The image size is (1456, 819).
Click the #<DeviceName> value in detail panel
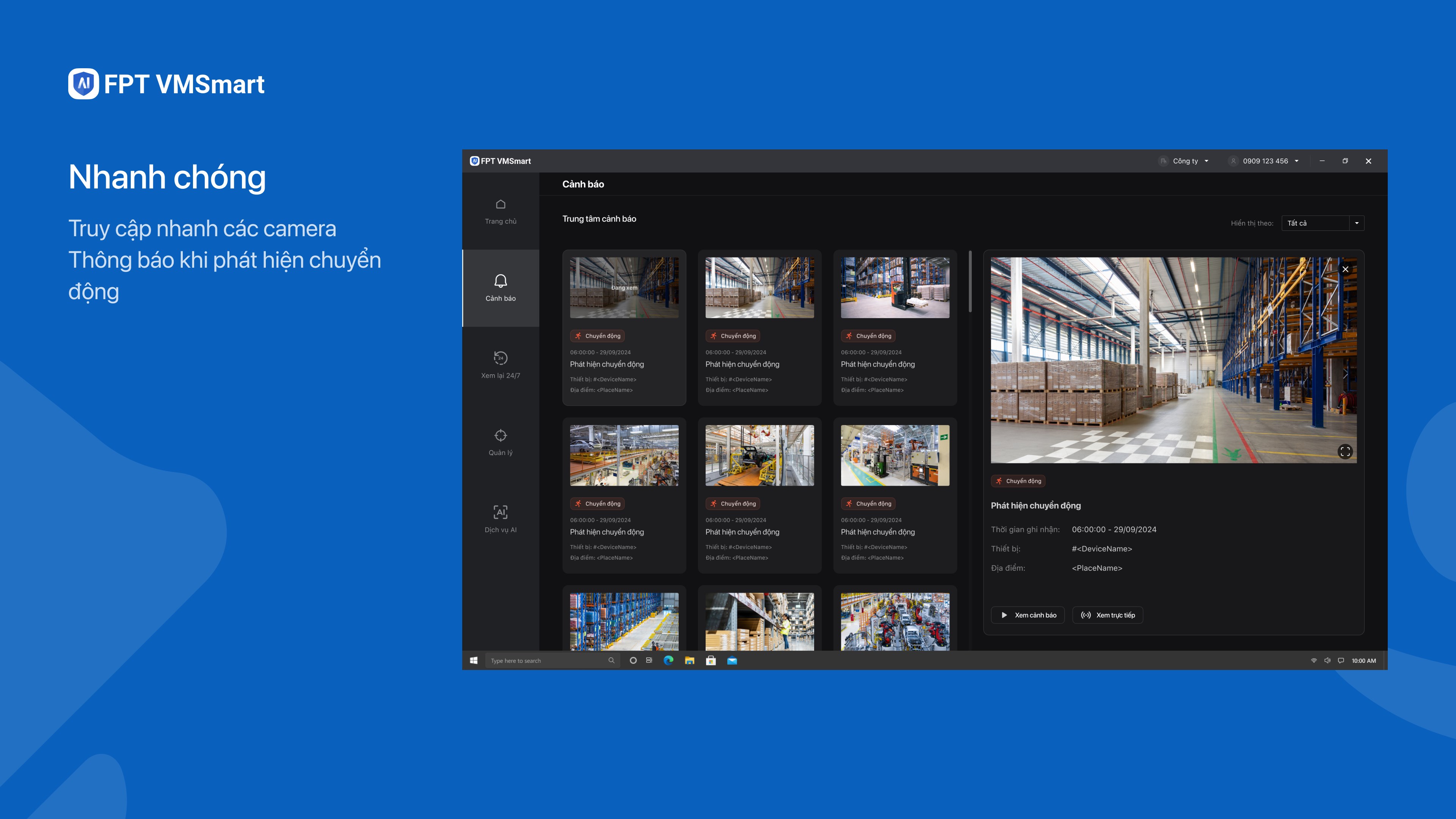click(1101, 549)
